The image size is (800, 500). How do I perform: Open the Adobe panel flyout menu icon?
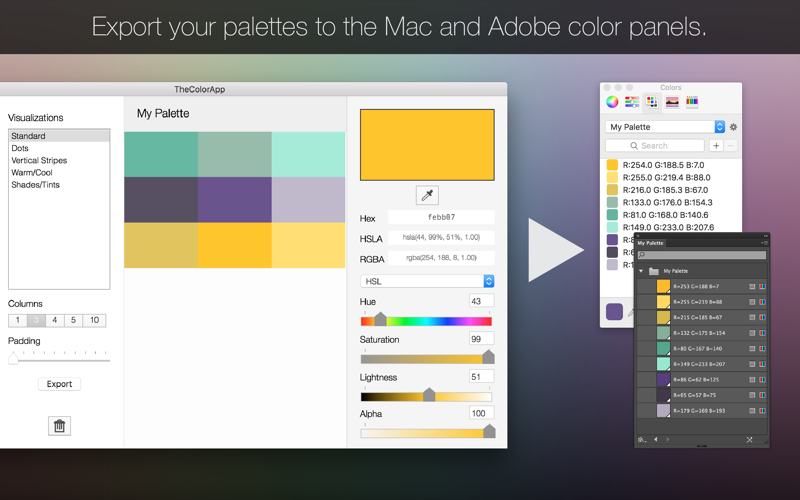click(x=765, y=243)
